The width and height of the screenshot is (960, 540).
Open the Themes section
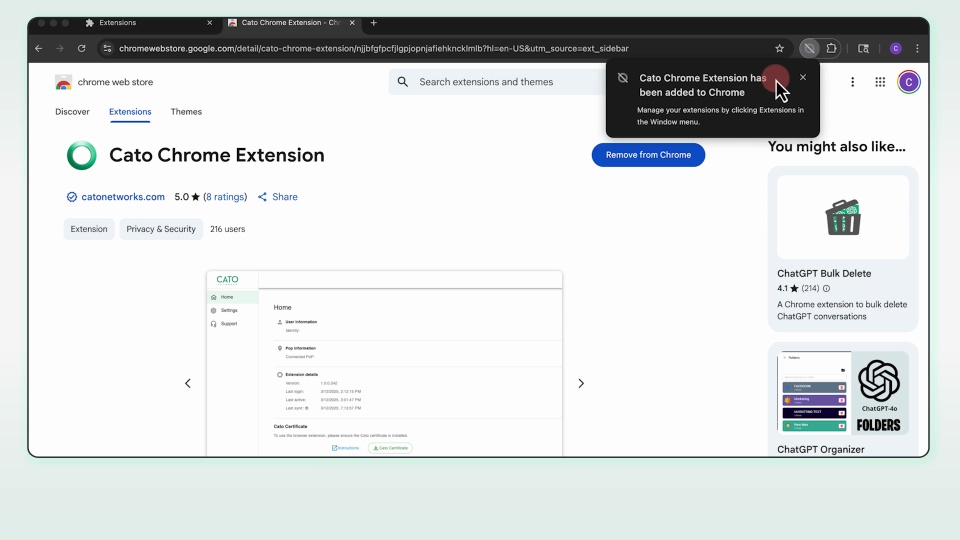click(186, 112)
